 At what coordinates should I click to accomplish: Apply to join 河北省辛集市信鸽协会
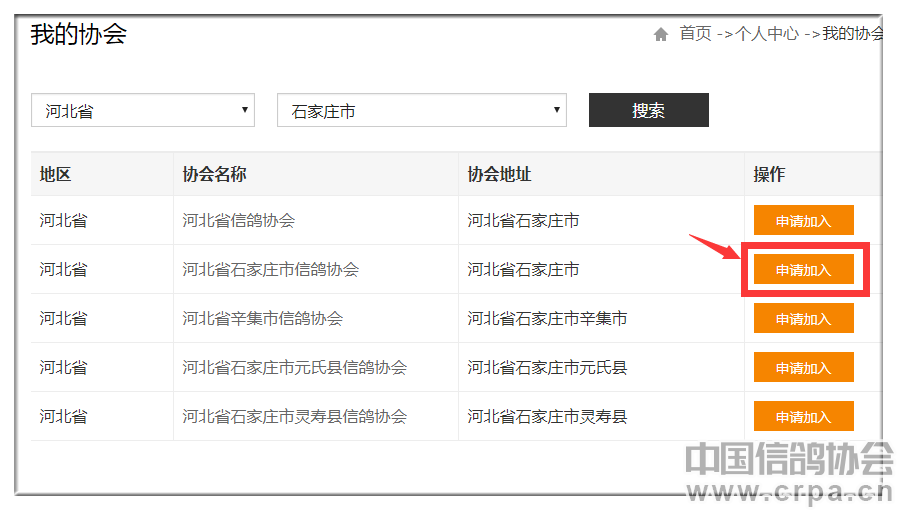(804, 318)
